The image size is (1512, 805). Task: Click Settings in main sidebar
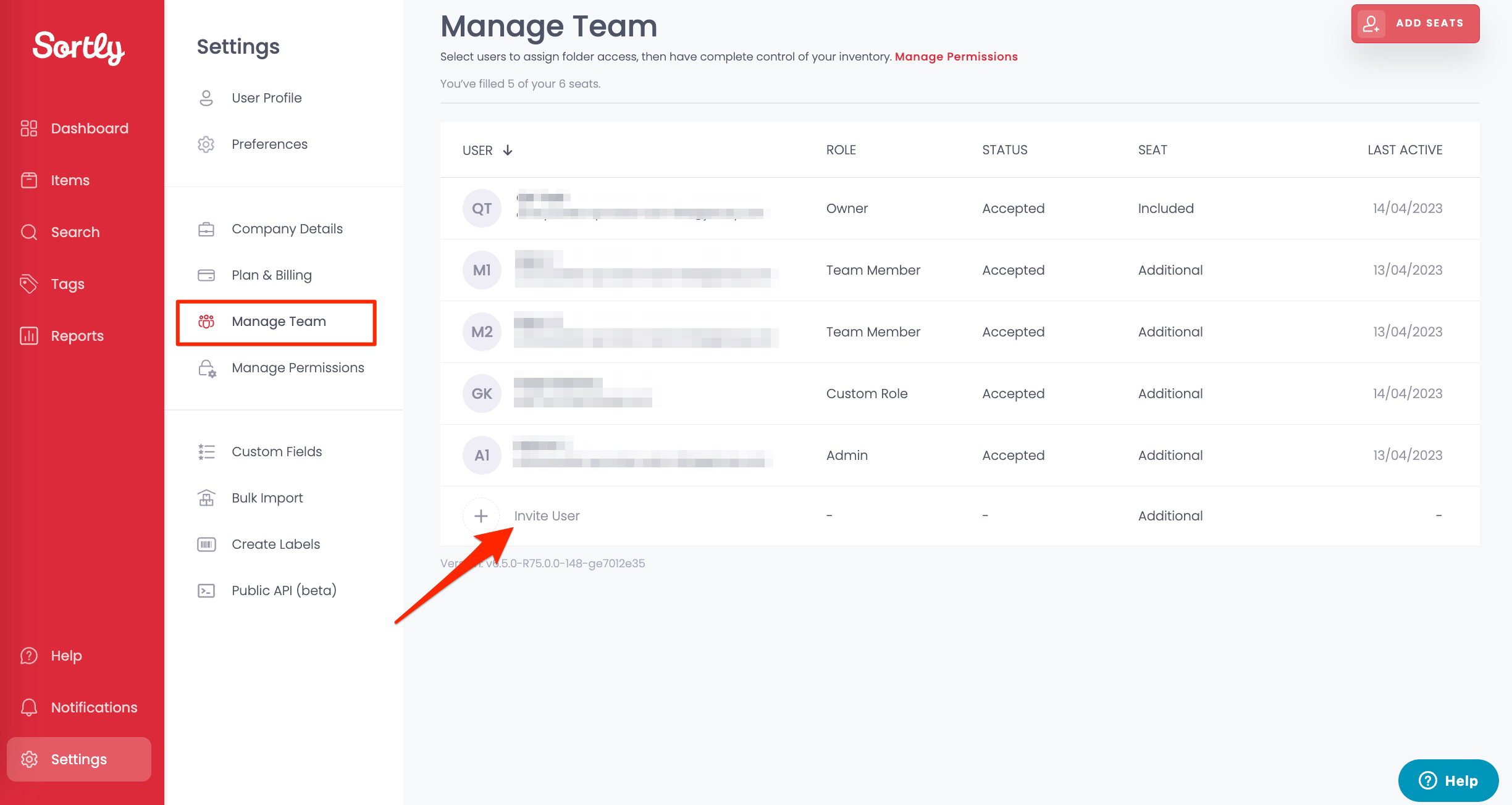point(79,759)
